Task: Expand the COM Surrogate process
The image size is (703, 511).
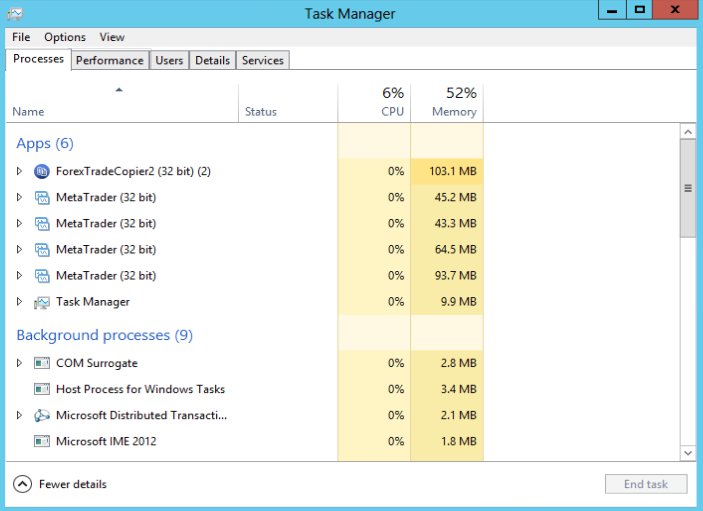Action: tap(19, 363)
